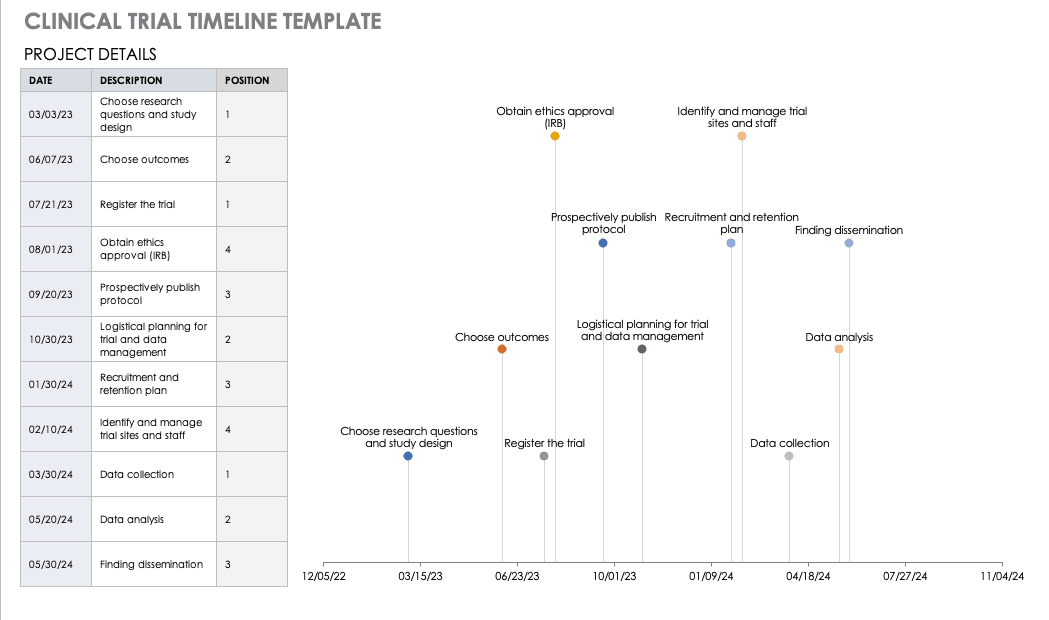Screen dimensions: 1049x620
Task: Select the Clinical Trial Timeline Template title
Action: [x=202, y=21]
